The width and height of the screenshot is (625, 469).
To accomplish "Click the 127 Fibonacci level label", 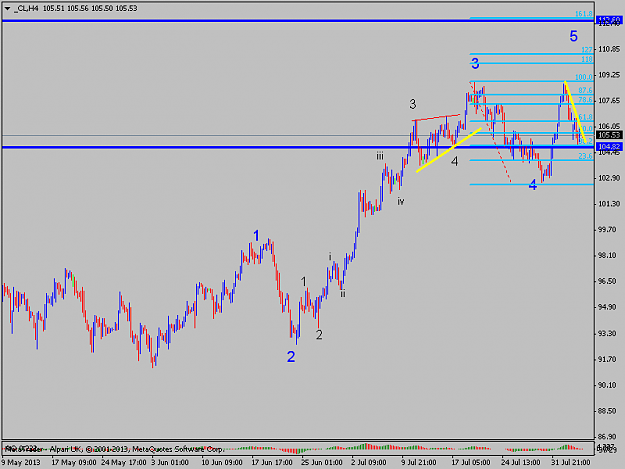I will (587, 50).
